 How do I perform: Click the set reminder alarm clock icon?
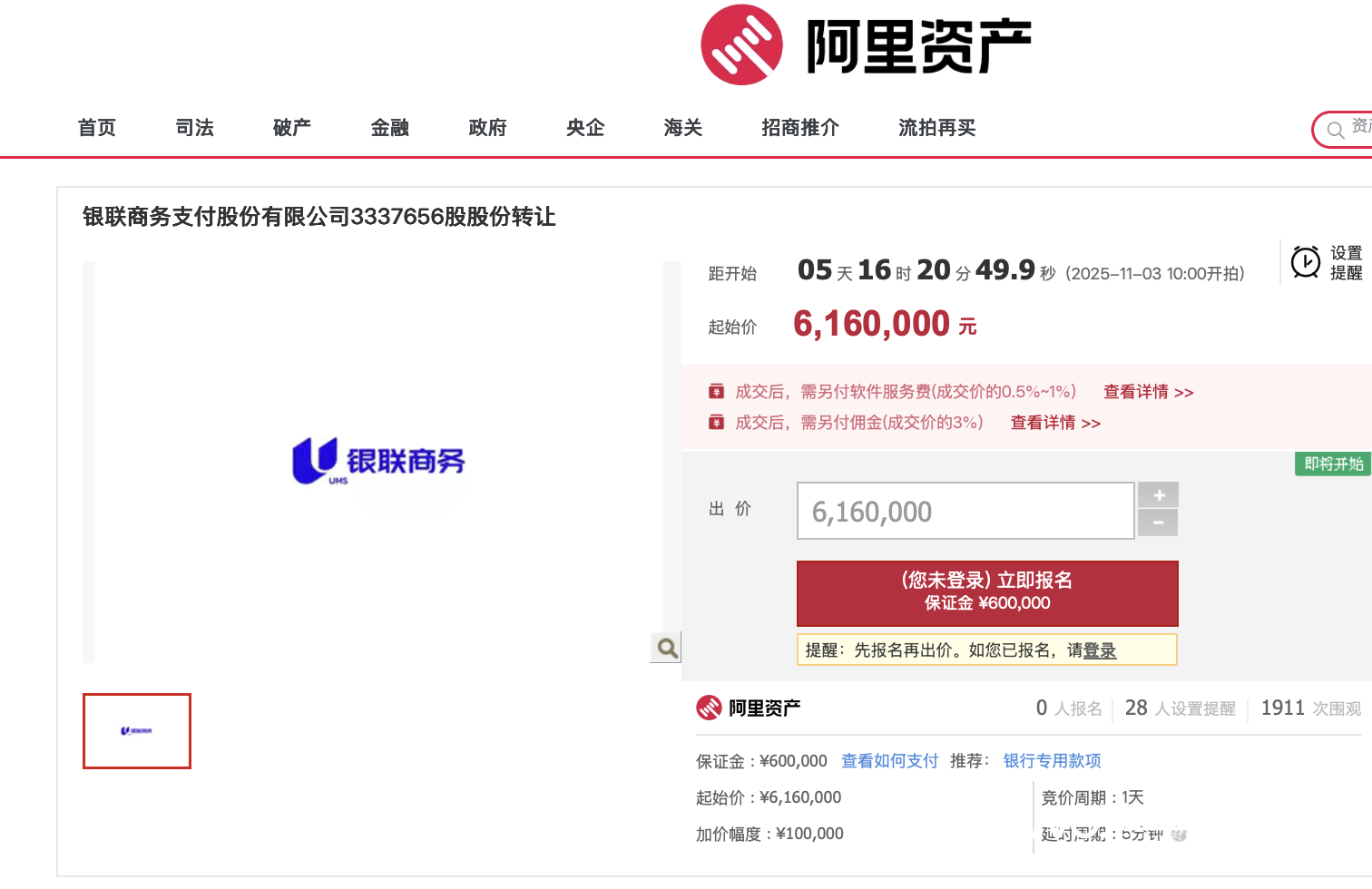[x=1305, y=262]
